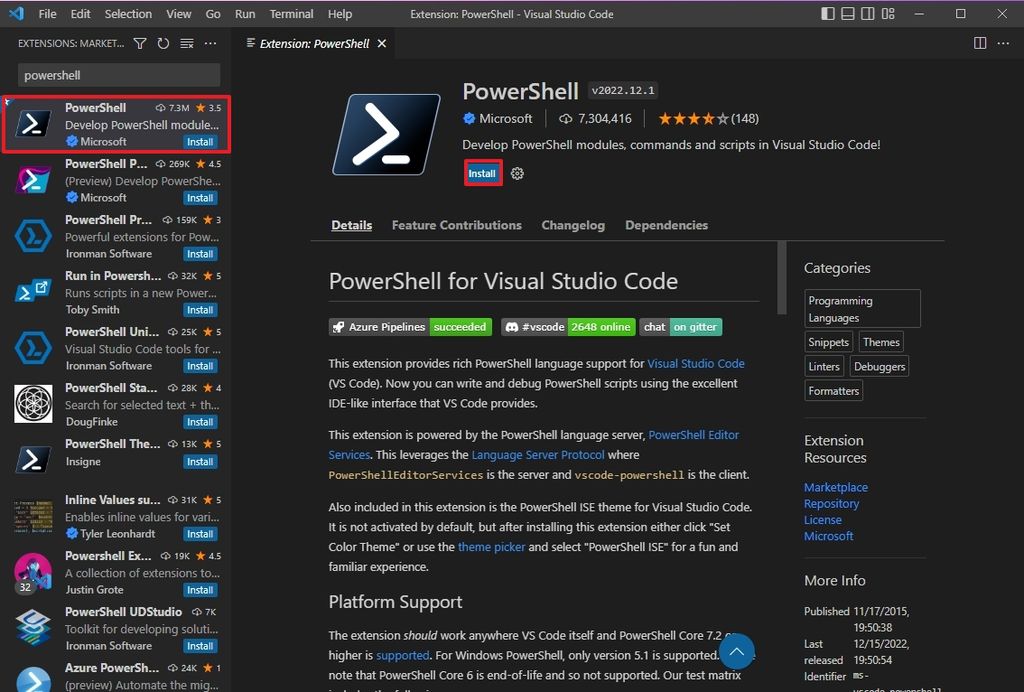Switch to the Feature Contributions tab
Image resolution: width=1024 pixels, height=692 pixels.
click(456, 225)
